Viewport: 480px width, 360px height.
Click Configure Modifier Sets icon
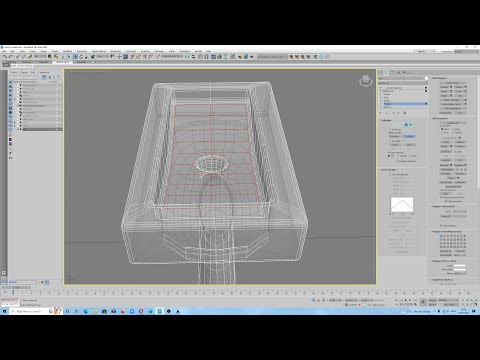405,113
